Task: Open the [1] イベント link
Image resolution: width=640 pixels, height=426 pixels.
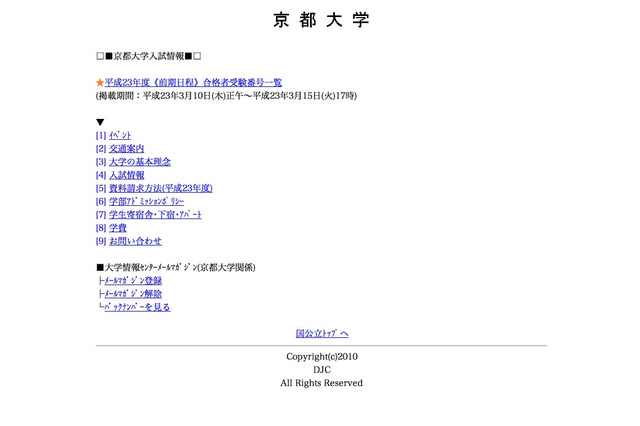Action: coord(120,135)
